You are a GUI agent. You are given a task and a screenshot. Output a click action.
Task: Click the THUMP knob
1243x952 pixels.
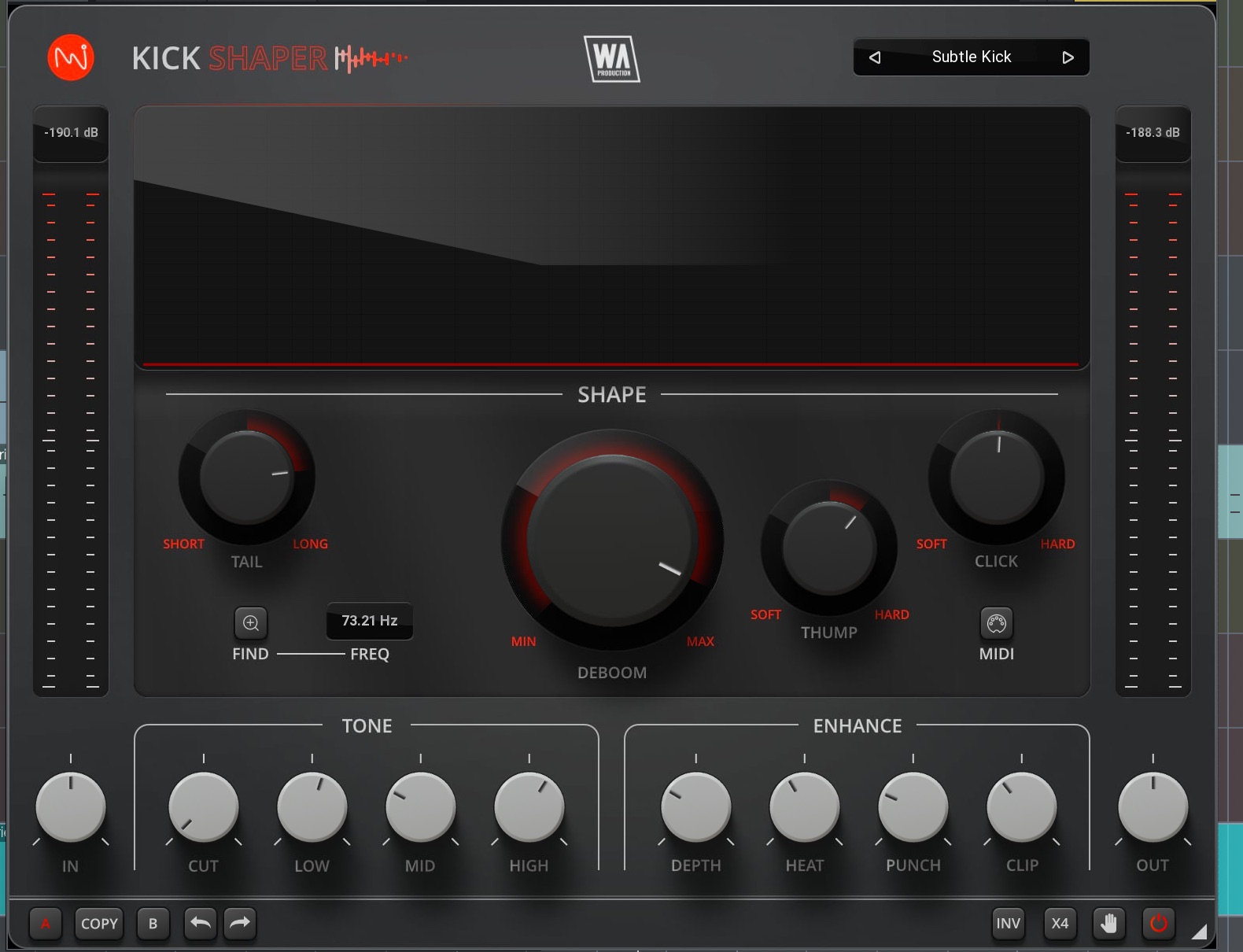coord(828,548)
